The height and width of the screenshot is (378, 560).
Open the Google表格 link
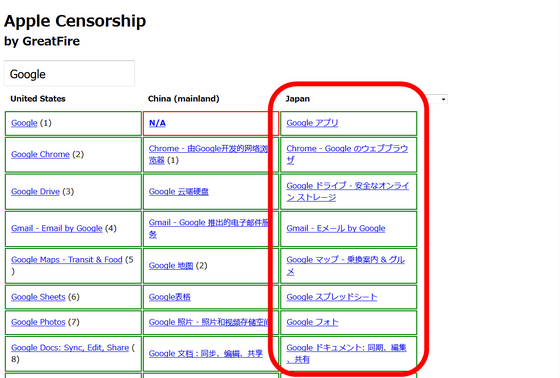pos(170,297)
